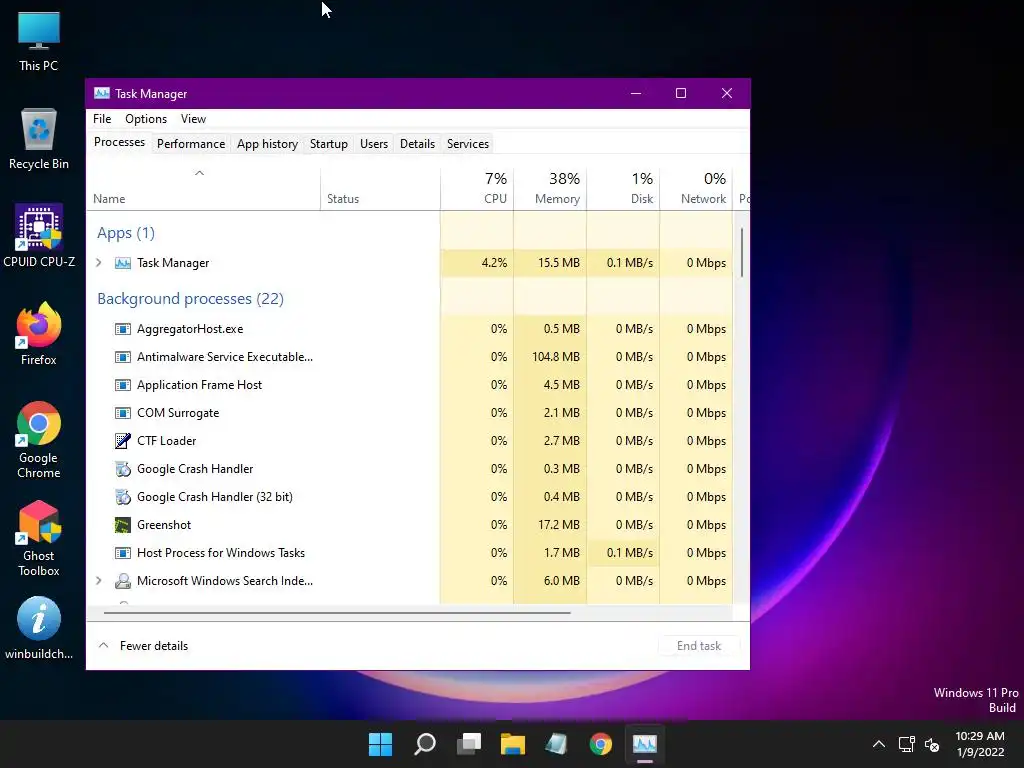Sort by the Memory column header

[550, 189]
